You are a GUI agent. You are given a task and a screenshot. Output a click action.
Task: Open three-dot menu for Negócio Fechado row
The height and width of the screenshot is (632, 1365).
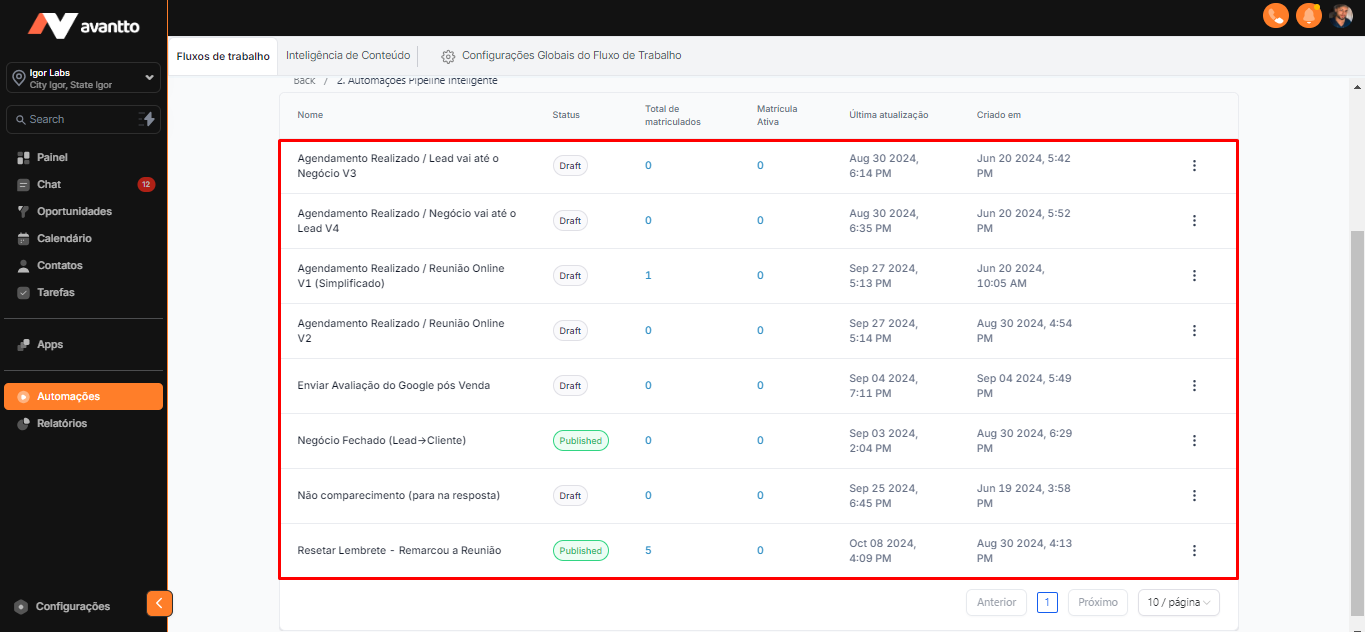[x=1193, y=440]
